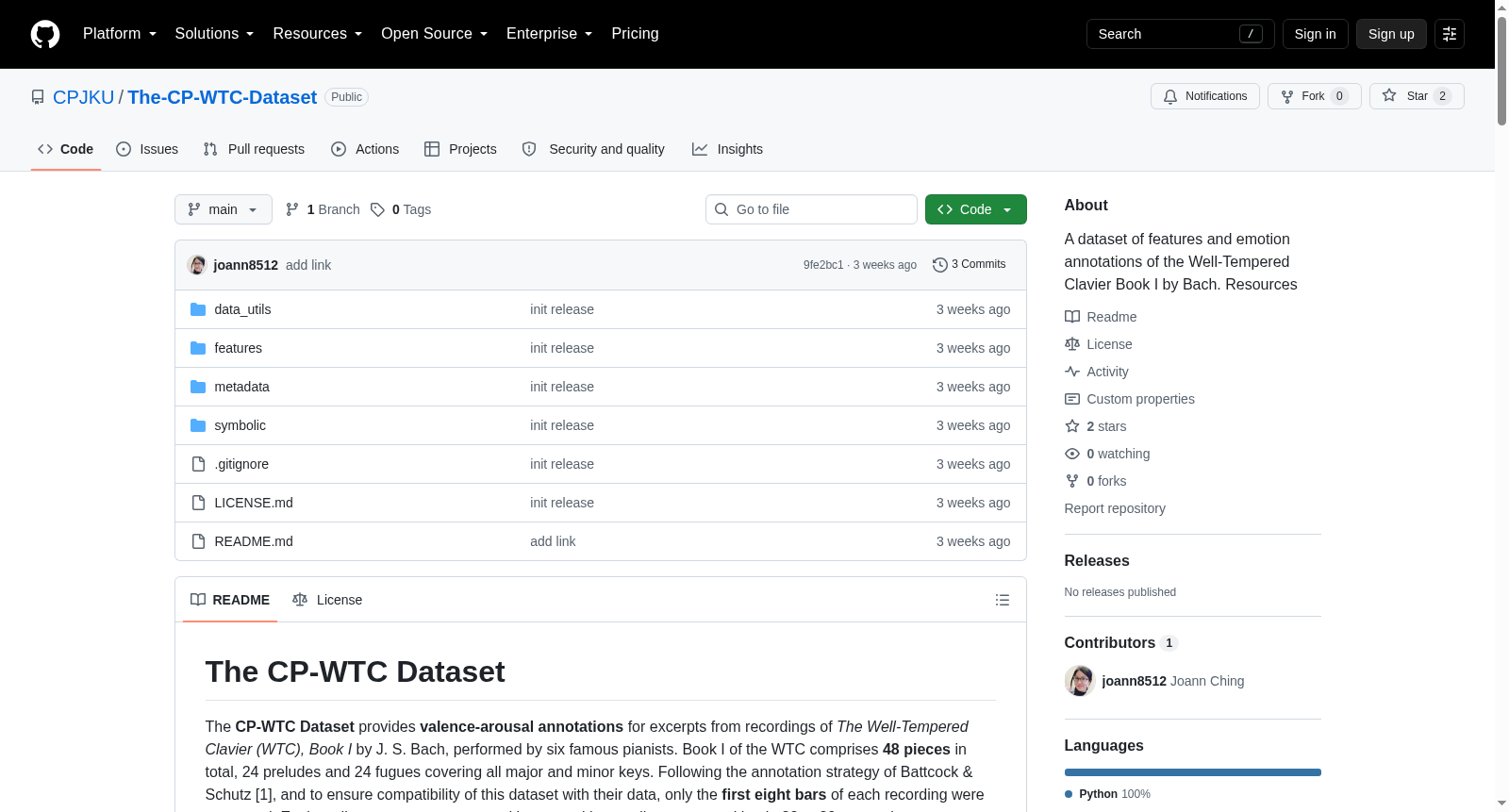View the 2 stars stargazers link
The width and height of the screenshot is (1509, 812).
click(x=1096, y=426)
